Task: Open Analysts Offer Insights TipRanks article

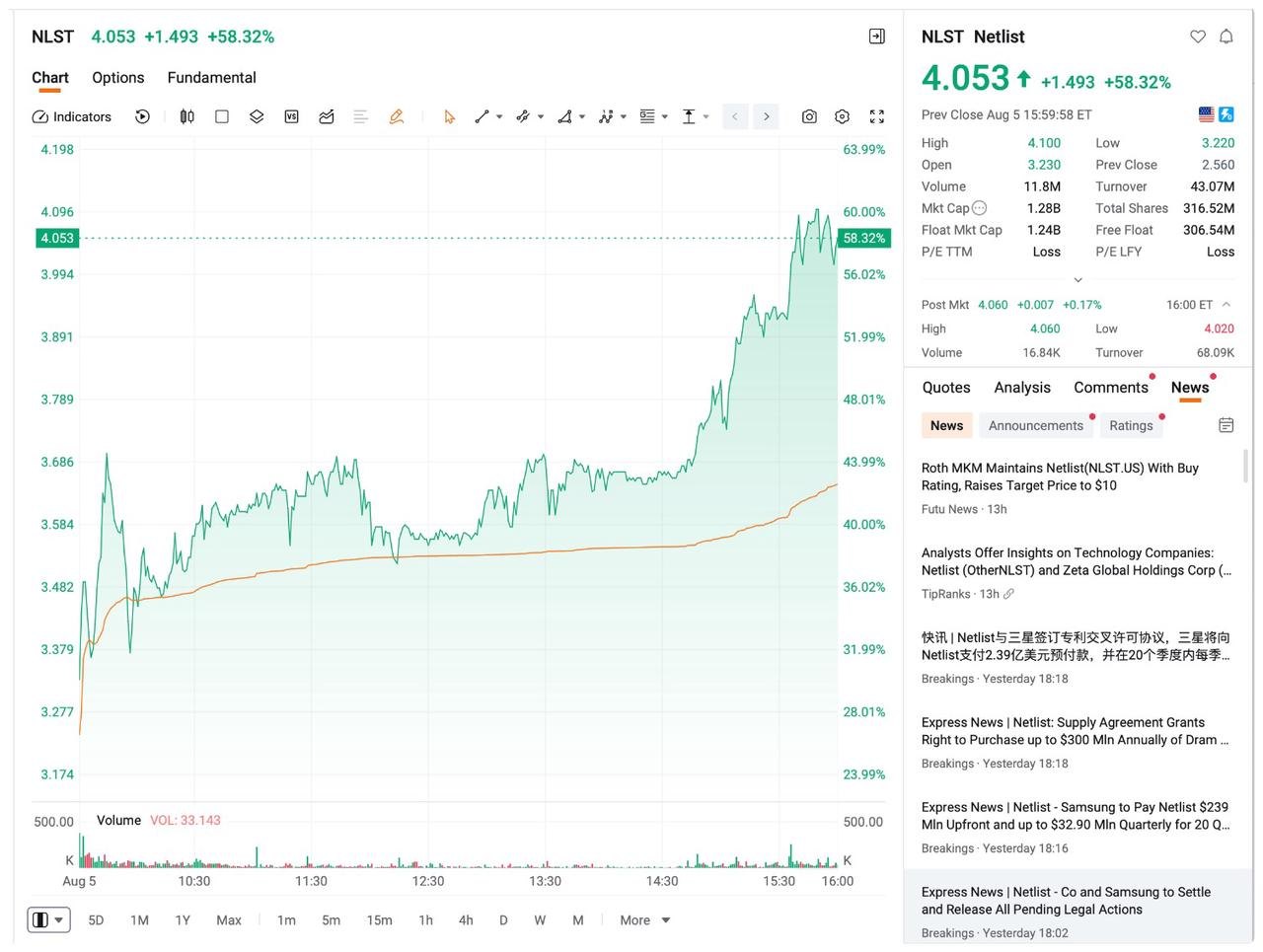Action: click(x=1076, y=573)
